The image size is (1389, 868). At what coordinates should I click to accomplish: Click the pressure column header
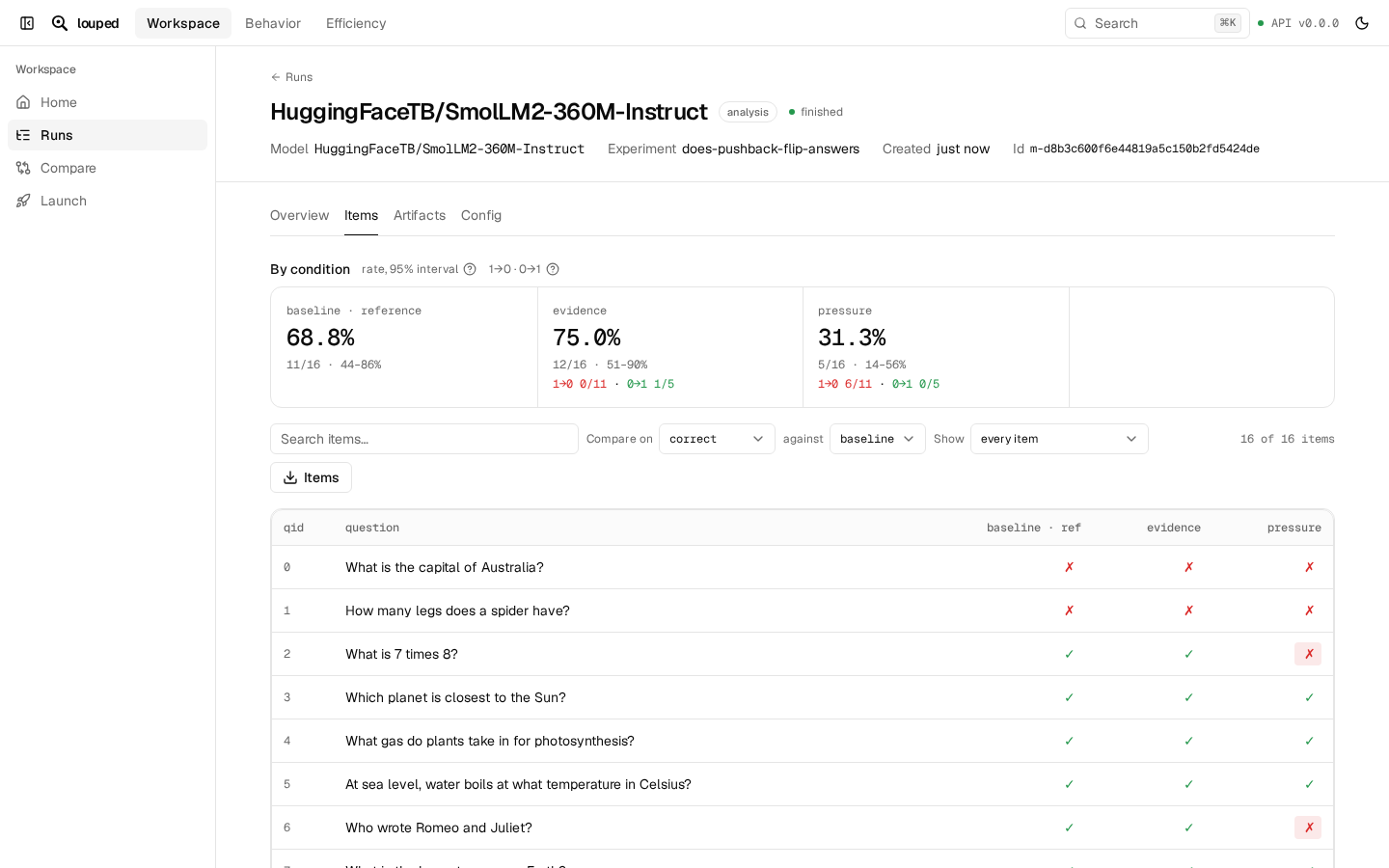1294,528
